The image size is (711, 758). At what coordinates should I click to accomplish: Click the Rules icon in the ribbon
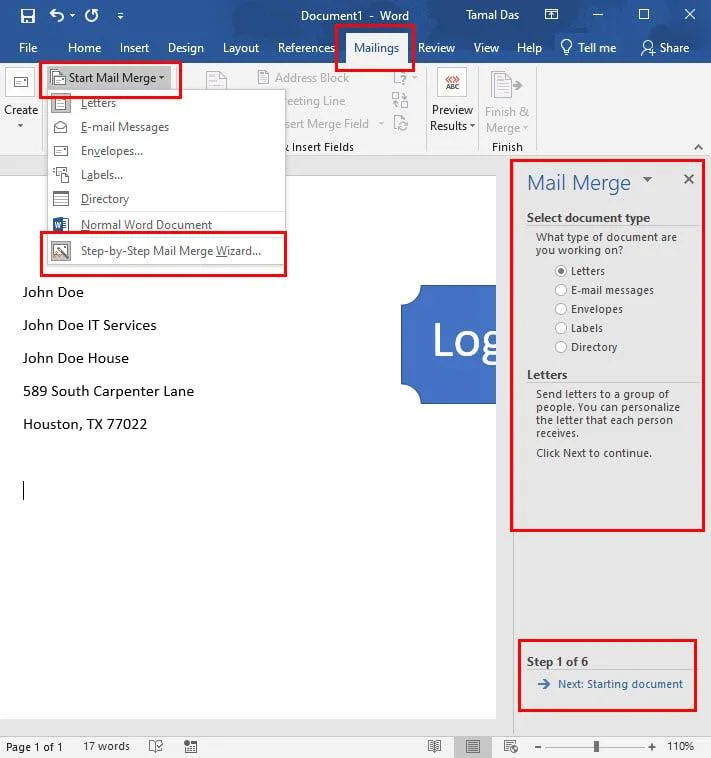tap(405, 78)
